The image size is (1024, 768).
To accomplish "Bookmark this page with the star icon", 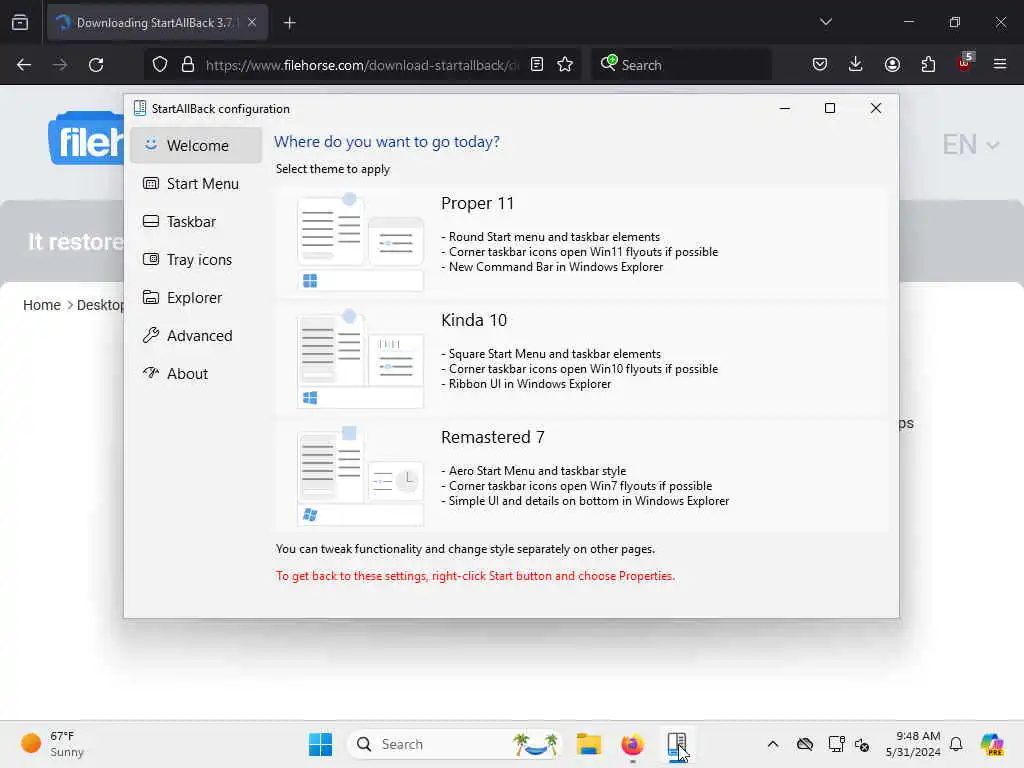I will 565,65.
